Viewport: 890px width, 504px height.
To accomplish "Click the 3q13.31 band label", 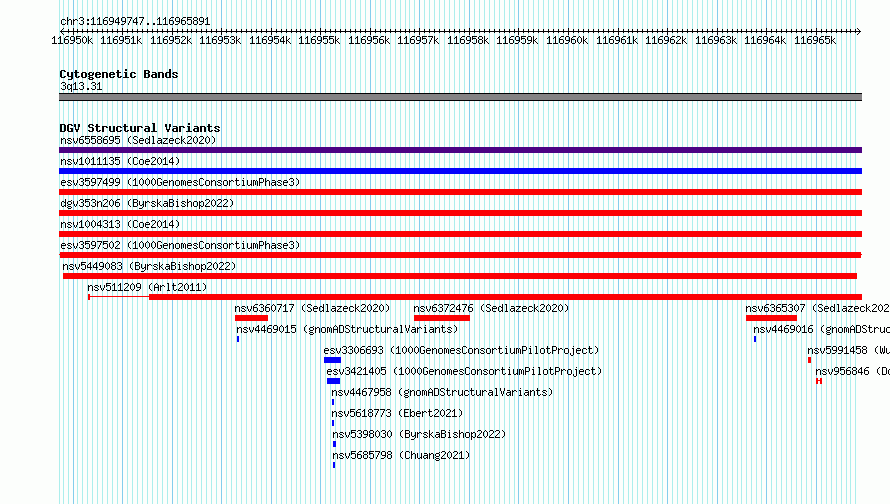I will [81, 86].
